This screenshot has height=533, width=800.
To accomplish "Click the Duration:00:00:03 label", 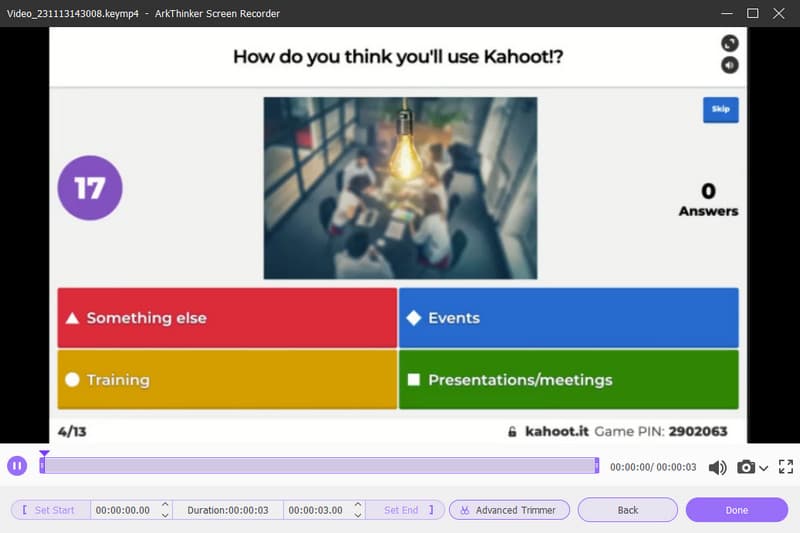I will 228,510.
